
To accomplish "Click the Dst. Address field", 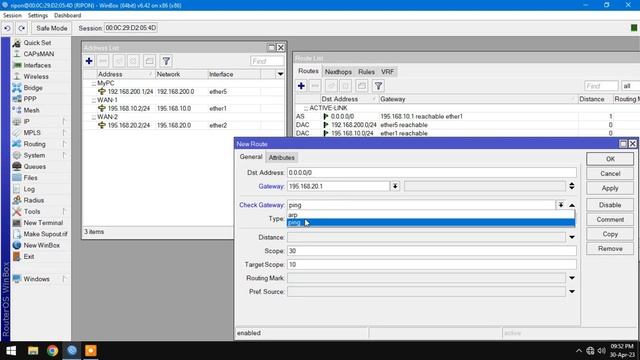I will coord(431,173).
